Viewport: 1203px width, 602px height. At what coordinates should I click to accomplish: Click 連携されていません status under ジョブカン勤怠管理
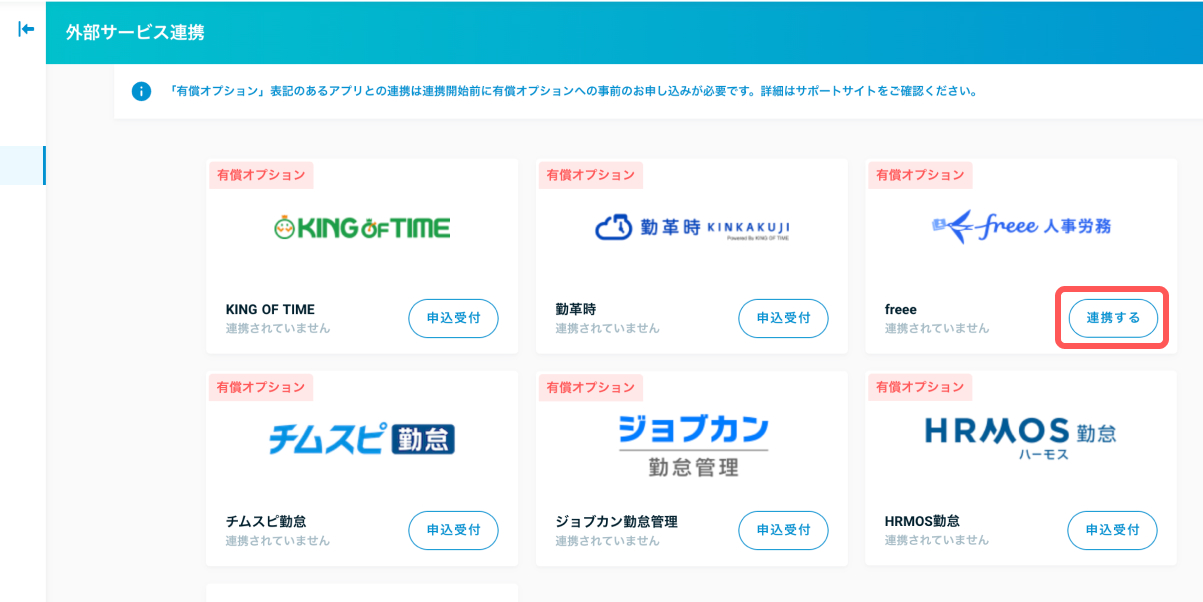coord(607,540)
